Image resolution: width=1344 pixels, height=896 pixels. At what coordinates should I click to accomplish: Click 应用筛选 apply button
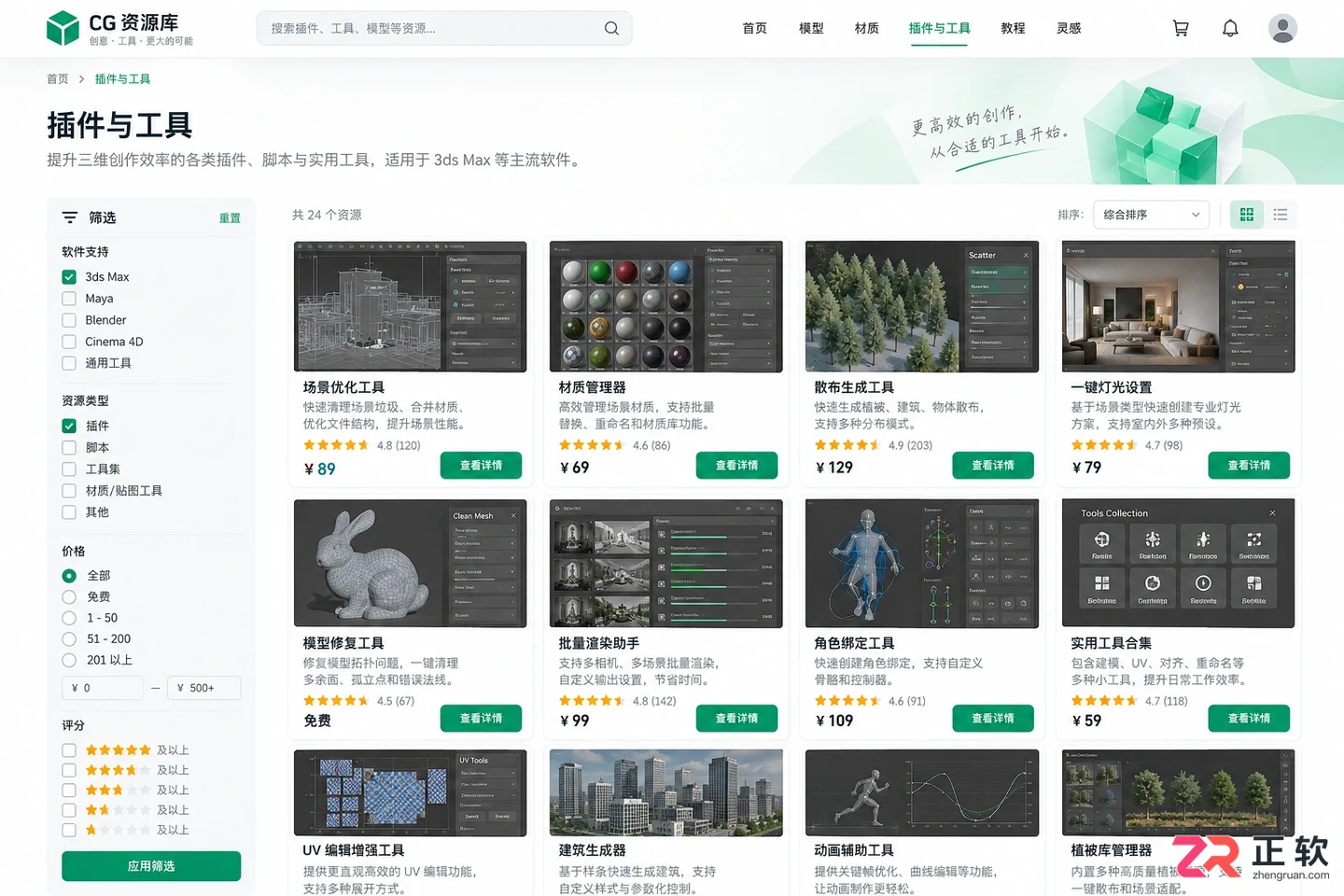point(151,866)
